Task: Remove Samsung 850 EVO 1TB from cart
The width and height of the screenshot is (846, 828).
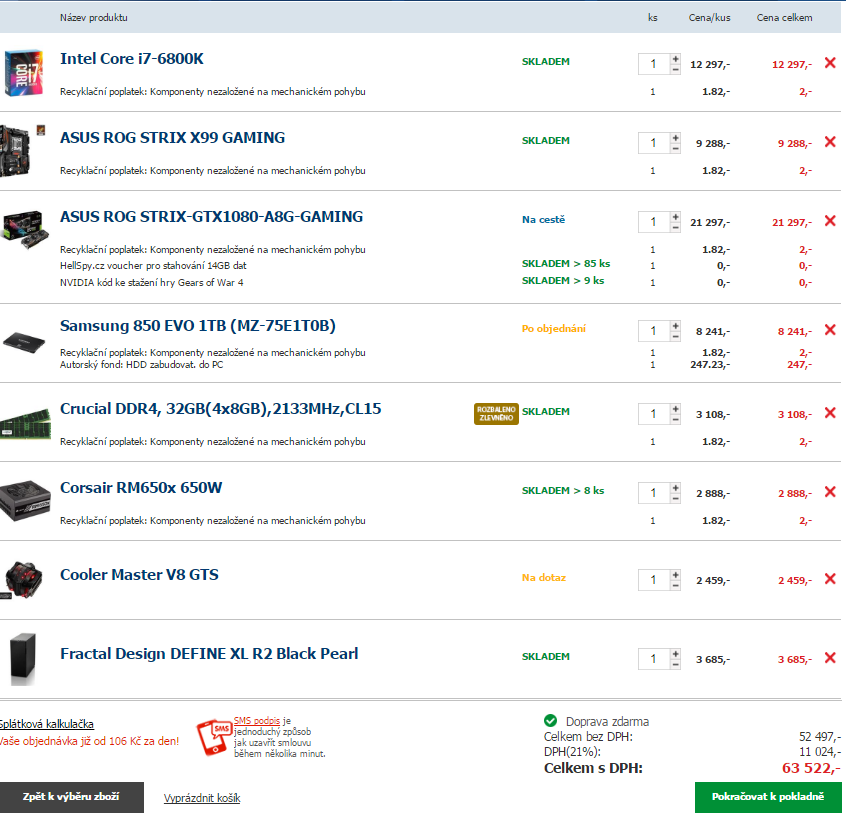Action: tap(830, 330)
